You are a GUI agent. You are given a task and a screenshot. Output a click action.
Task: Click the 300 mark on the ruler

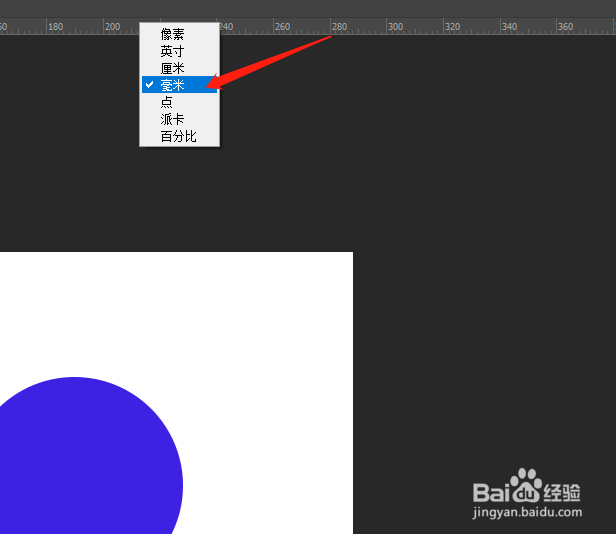396,27
